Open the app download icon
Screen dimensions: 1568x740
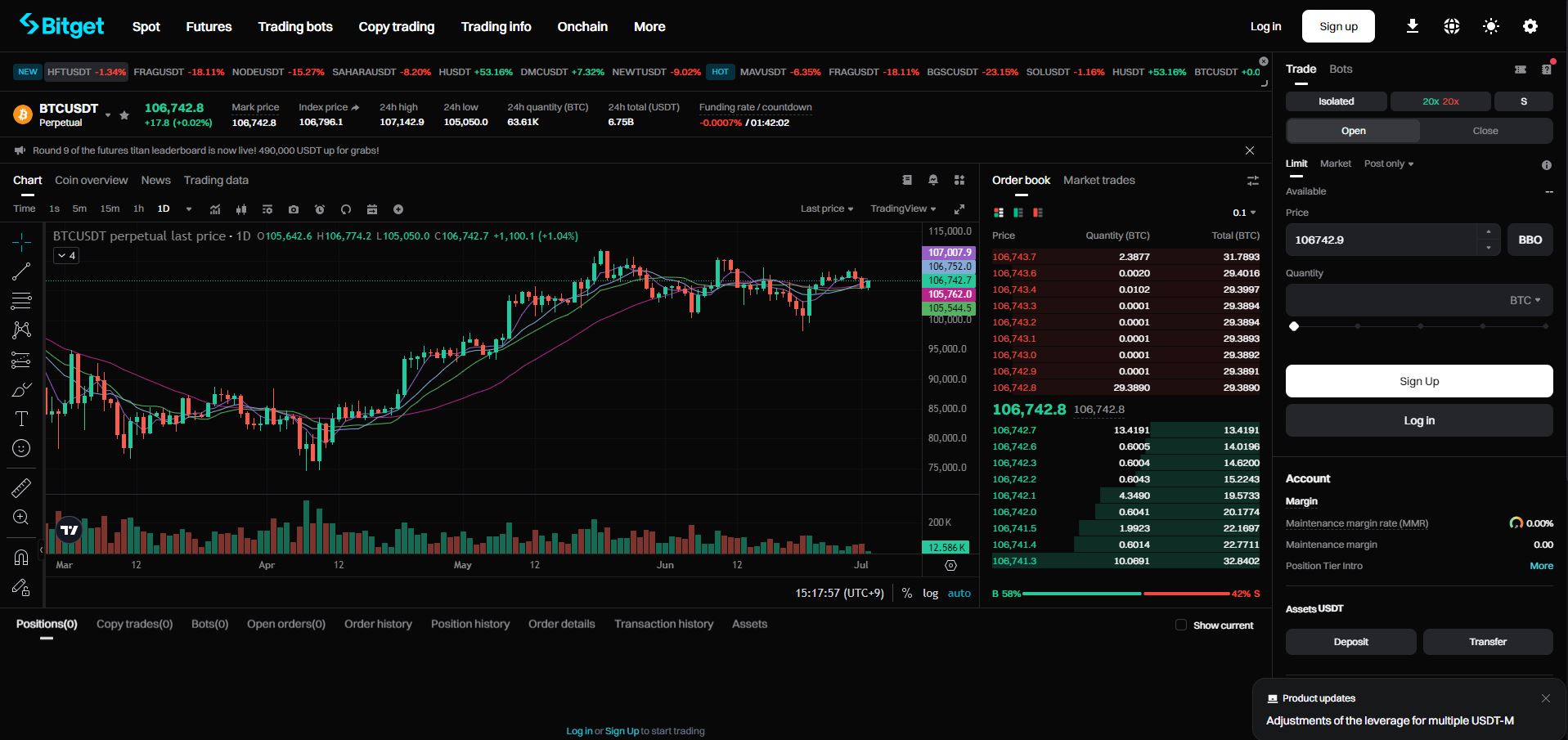[x=1413, y=26]
